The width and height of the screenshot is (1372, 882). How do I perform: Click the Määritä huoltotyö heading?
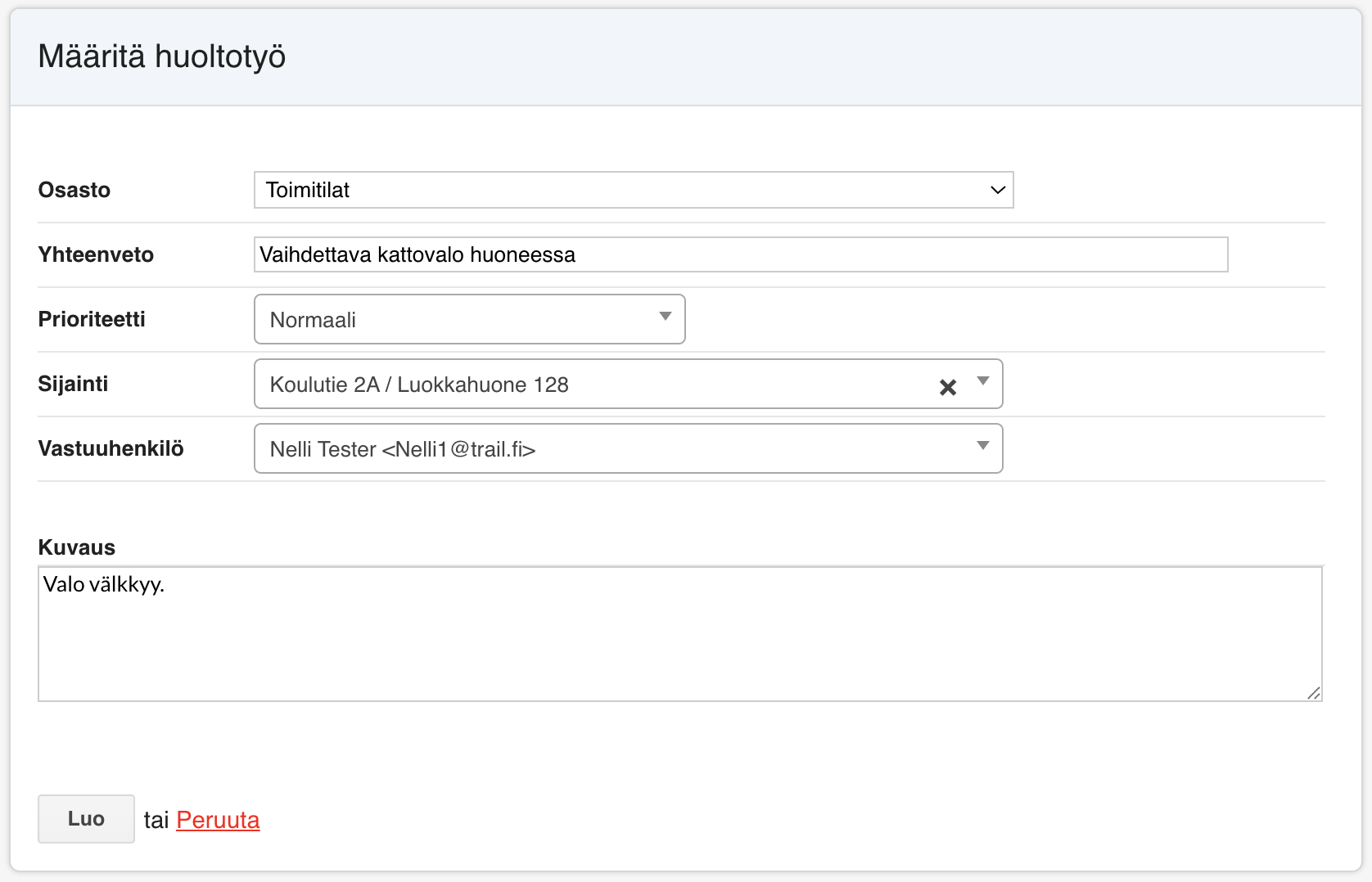(162, 56)
